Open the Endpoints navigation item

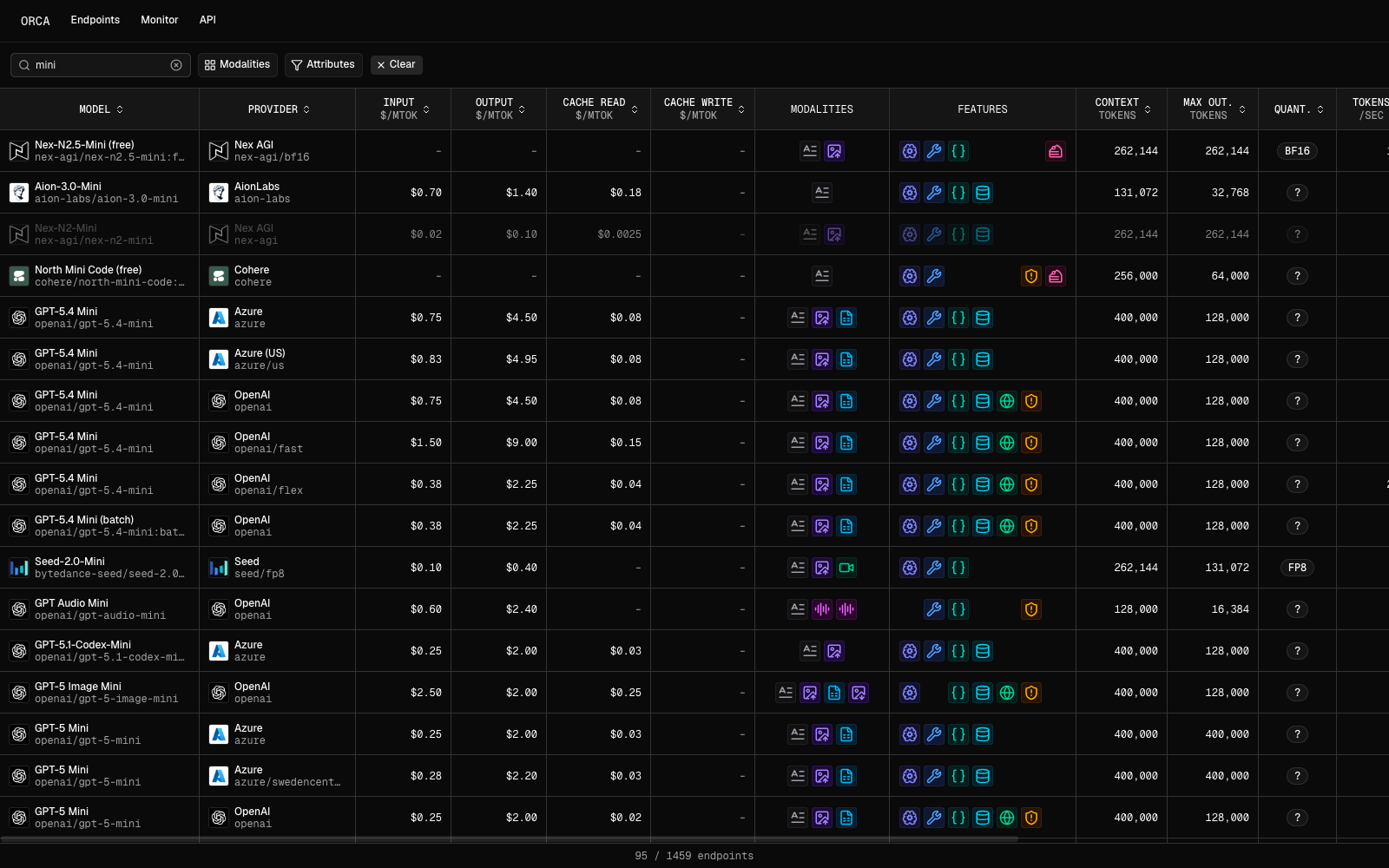pos(95,20)
